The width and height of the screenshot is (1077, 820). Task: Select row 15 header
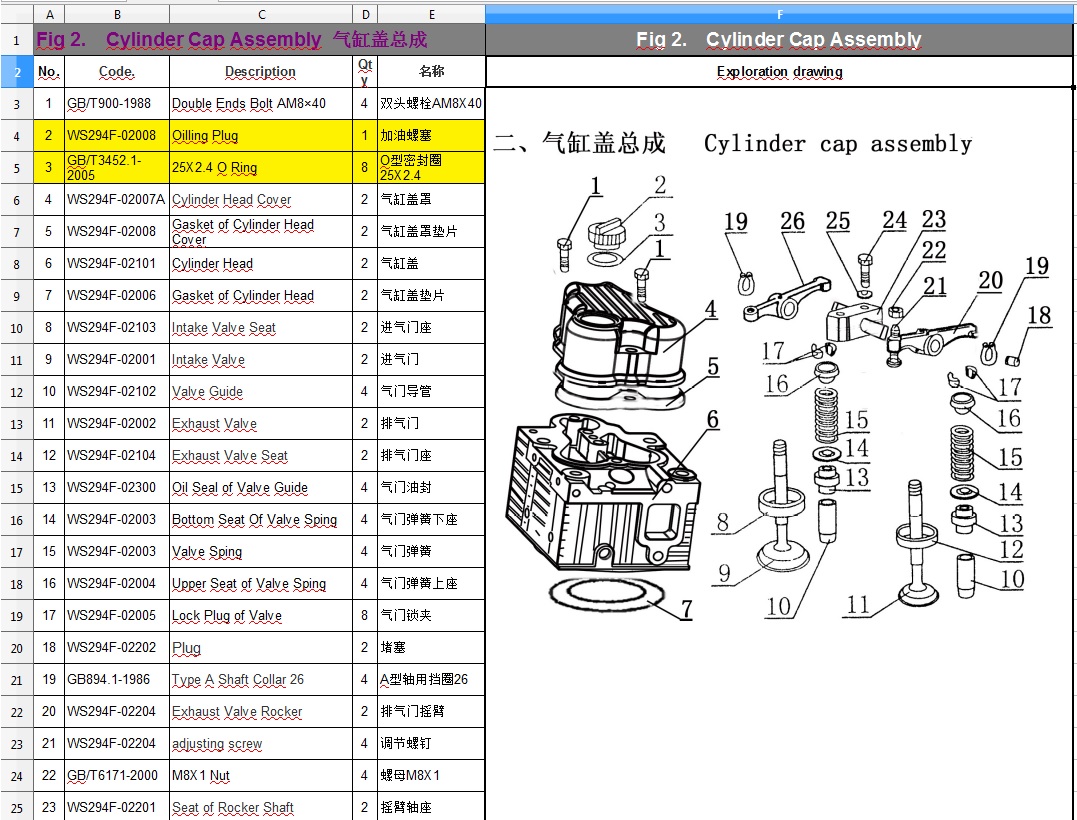[16, 488]
